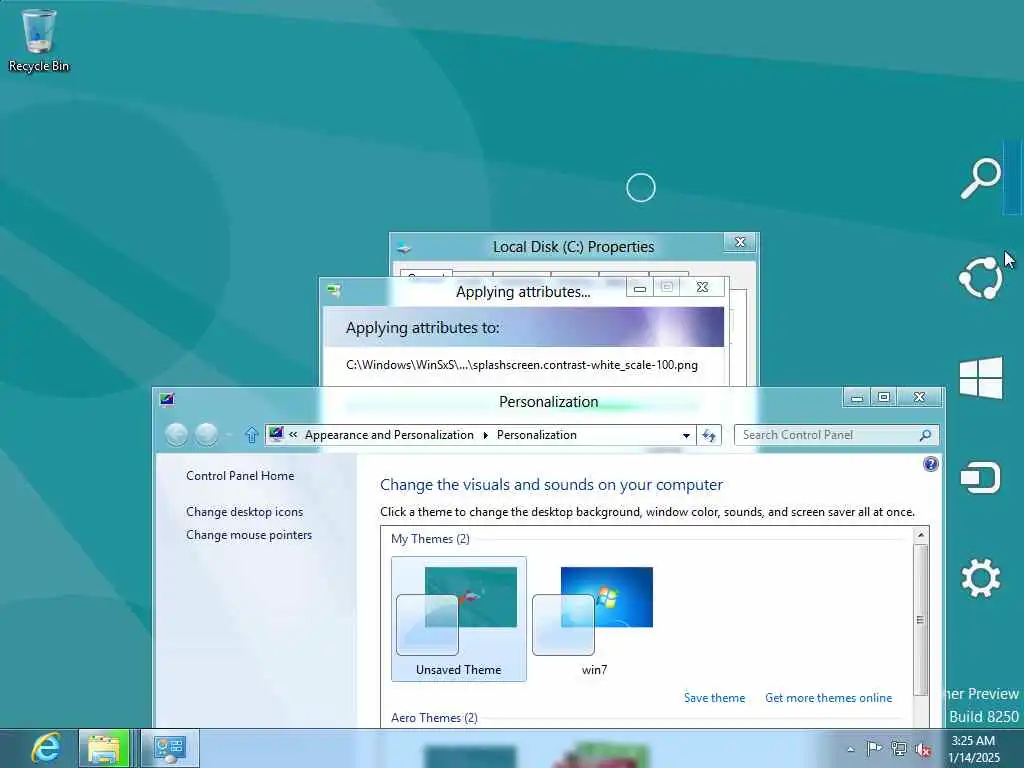This screenshot has width=1024, height=768.
Task: Open the address bar history dropdown
Action: (686, 436)
